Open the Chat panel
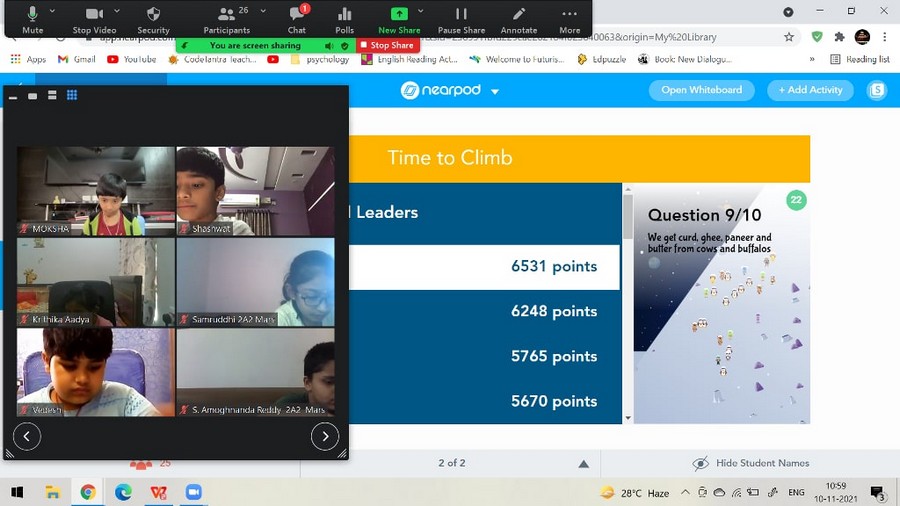This screenshot has height=506, width=900. click(297, 14)
